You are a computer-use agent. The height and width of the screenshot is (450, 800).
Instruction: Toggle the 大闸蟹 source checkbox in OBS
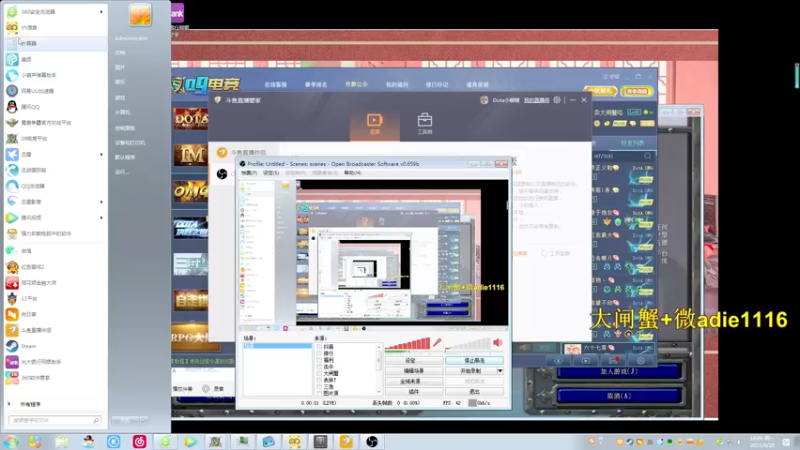pos(319,373)
